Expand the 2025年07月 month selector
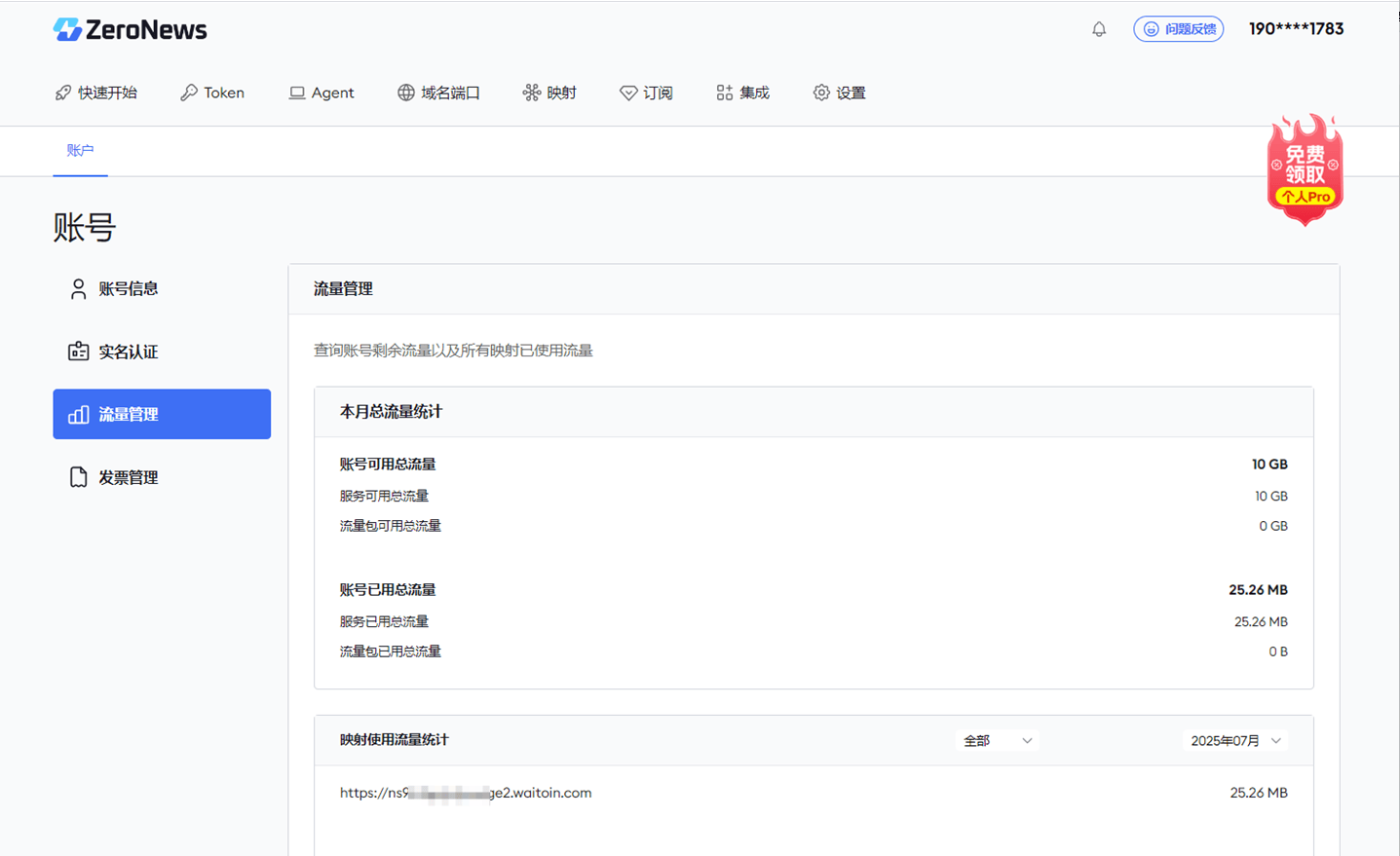The height and width of the screenshot is (856, 1400). coord(1234,740)
